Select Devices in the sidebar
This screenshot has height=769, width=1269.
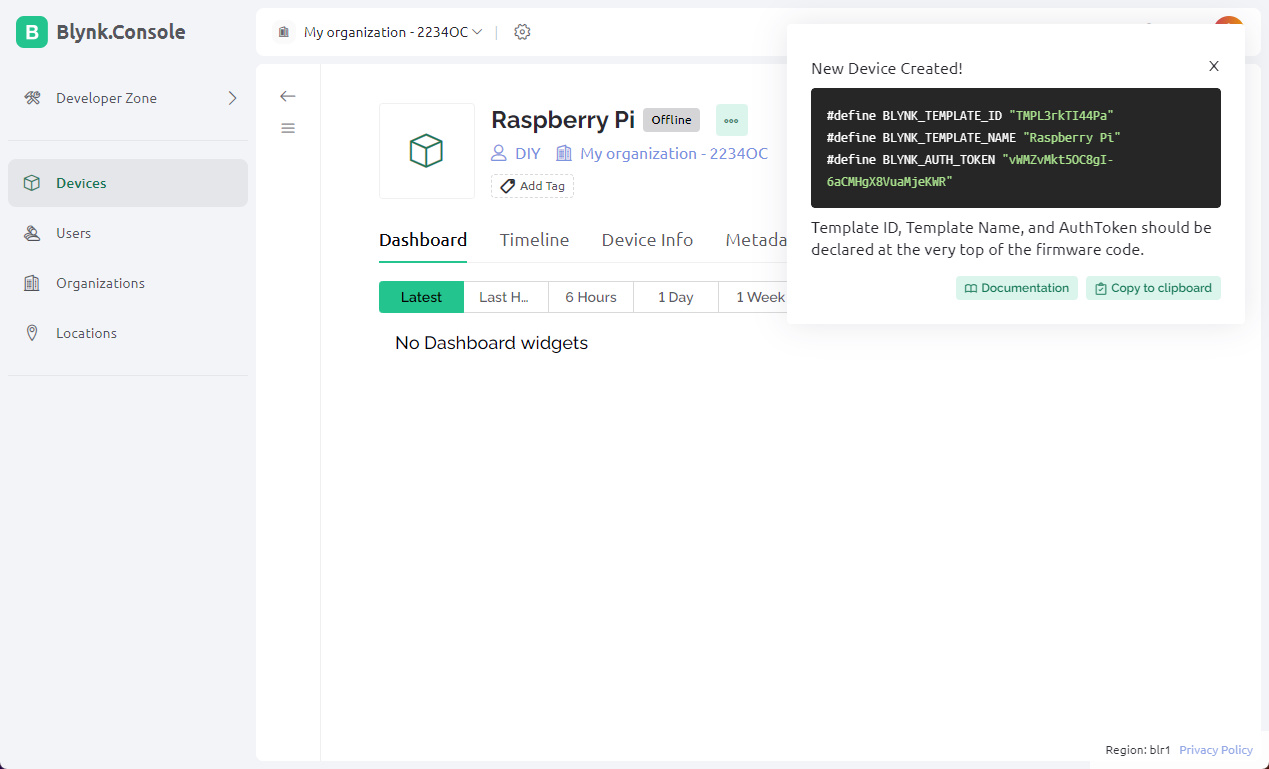pyautogui.click(x=128, y=183)
